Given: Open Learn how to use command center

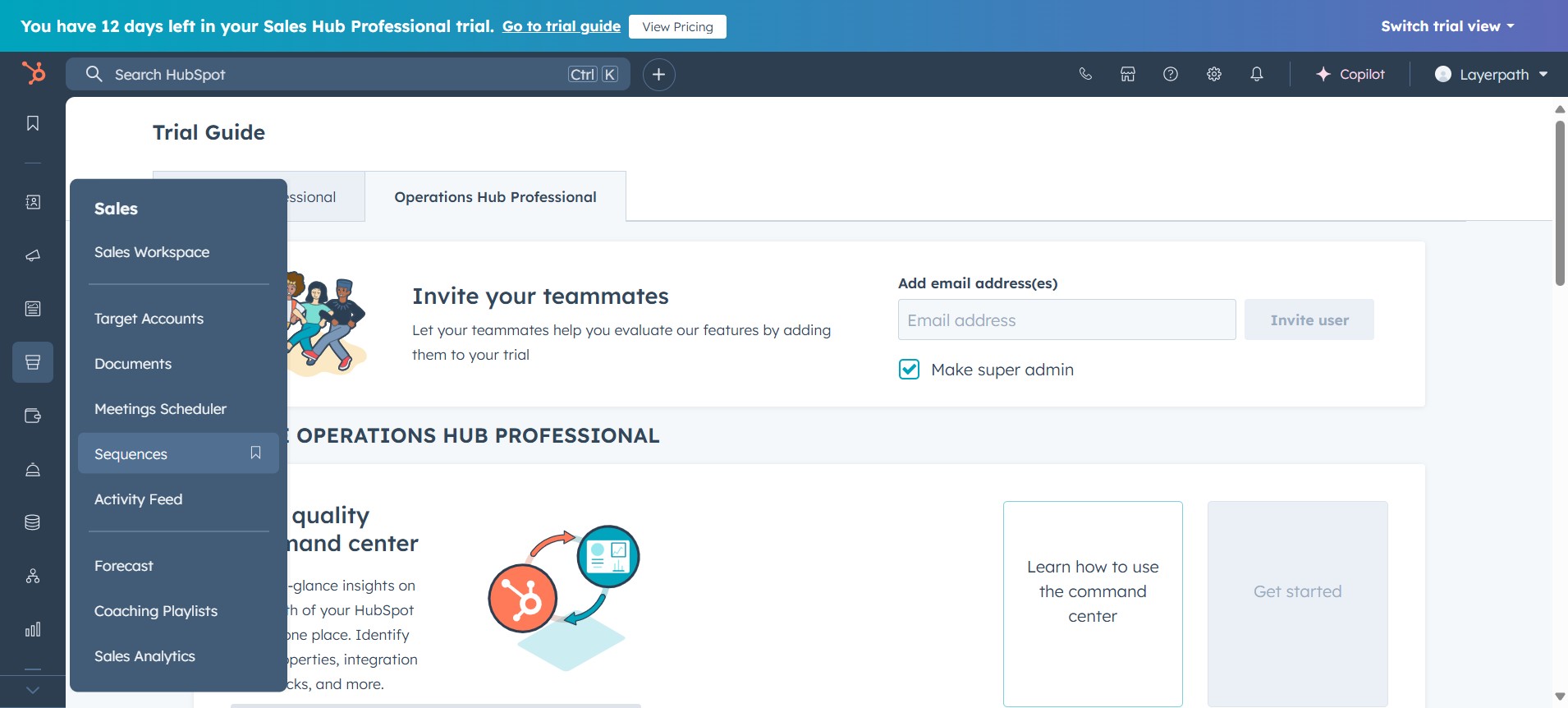Looking at the screenshot, I should click(x=1093, y=604).
